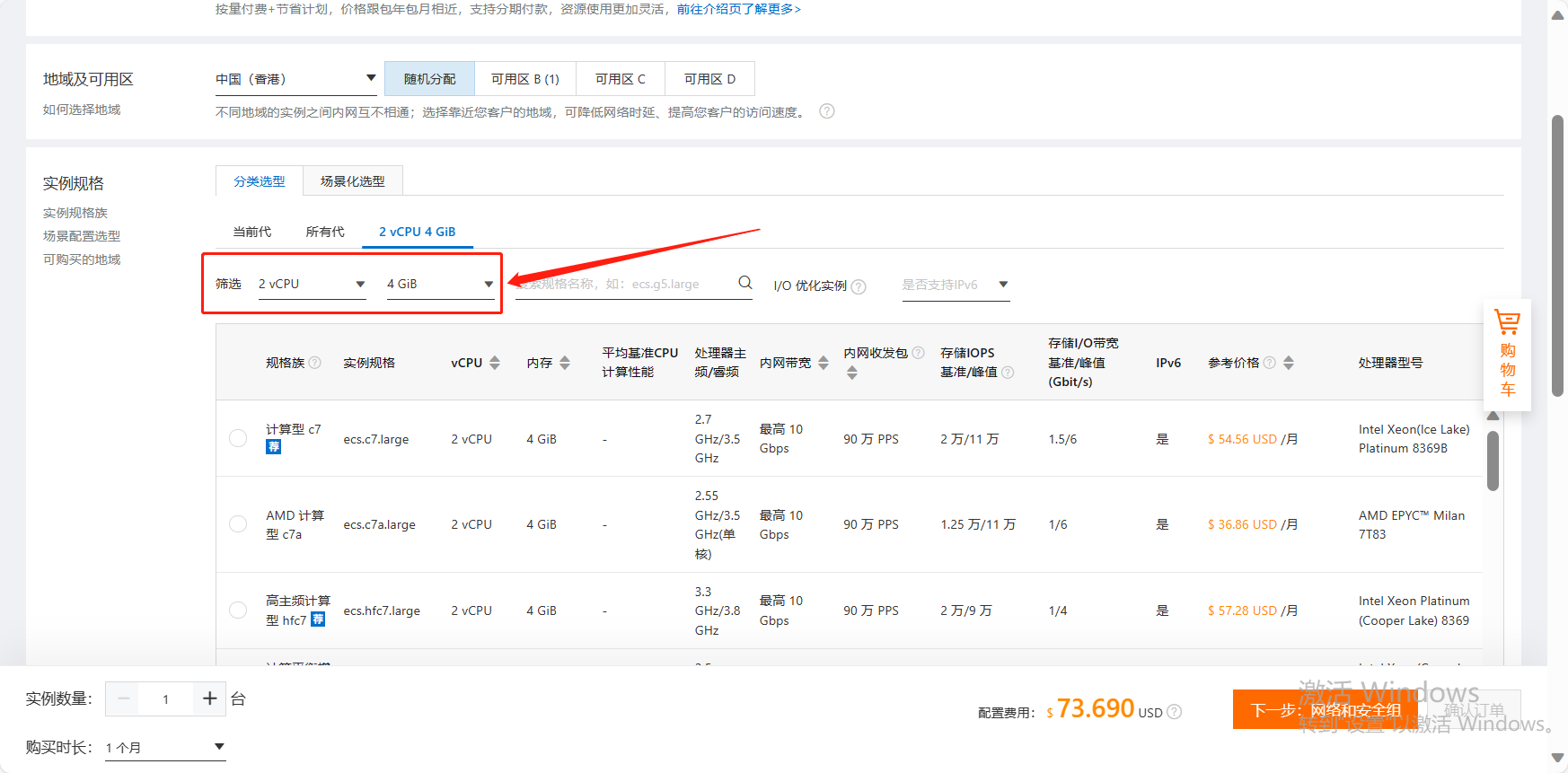1568x773 pixels.
Task: Open 可购买的地域 link
Action: (x=82, y=259)
